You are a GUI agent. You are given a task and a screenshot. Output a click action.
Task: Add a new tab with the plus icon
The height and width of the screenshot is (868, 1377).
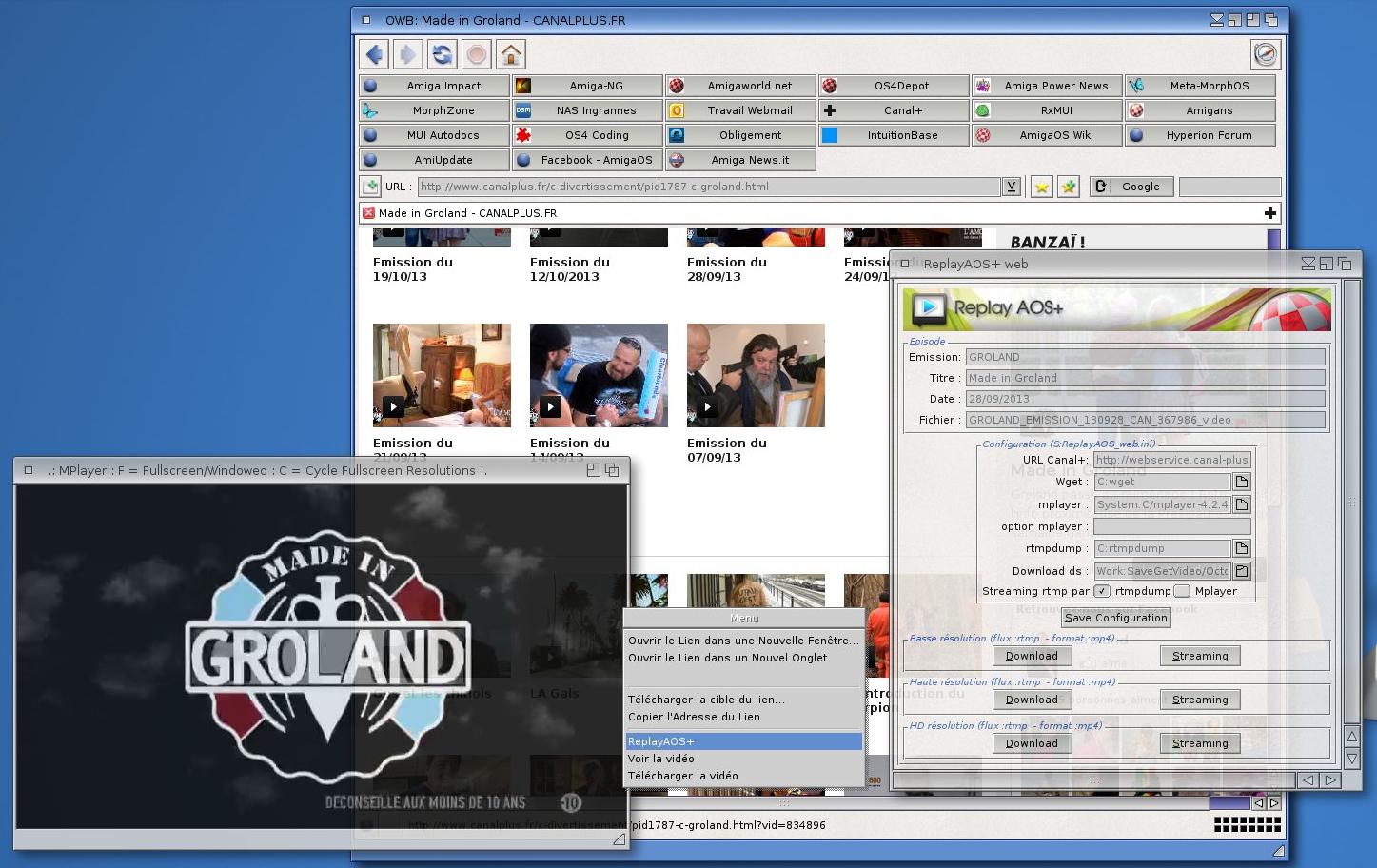(x=1269, y=213)
